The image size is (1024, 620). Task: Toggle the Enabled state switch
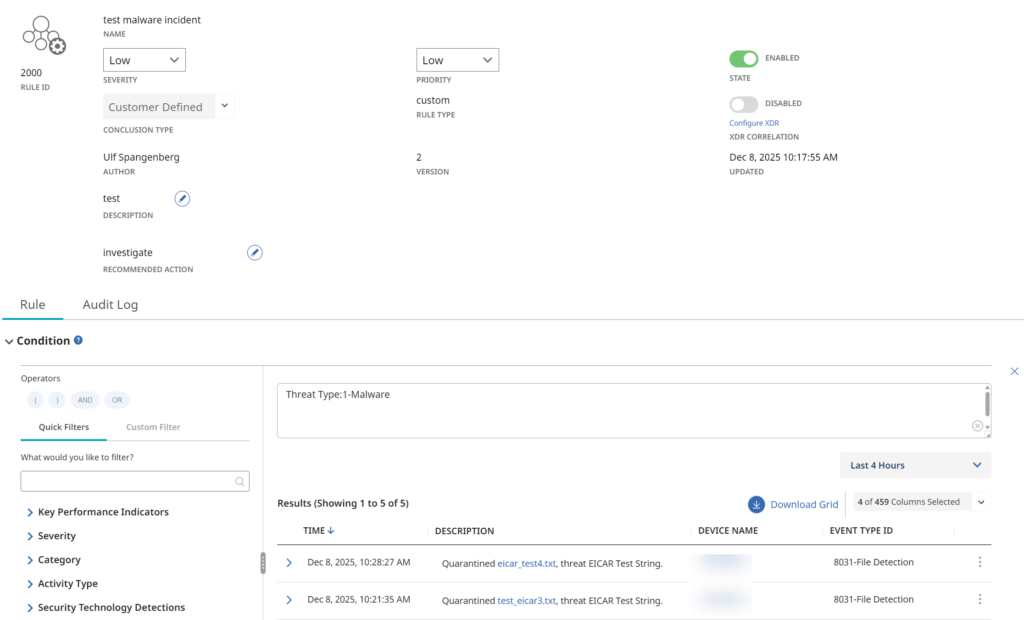click(744, 59)
